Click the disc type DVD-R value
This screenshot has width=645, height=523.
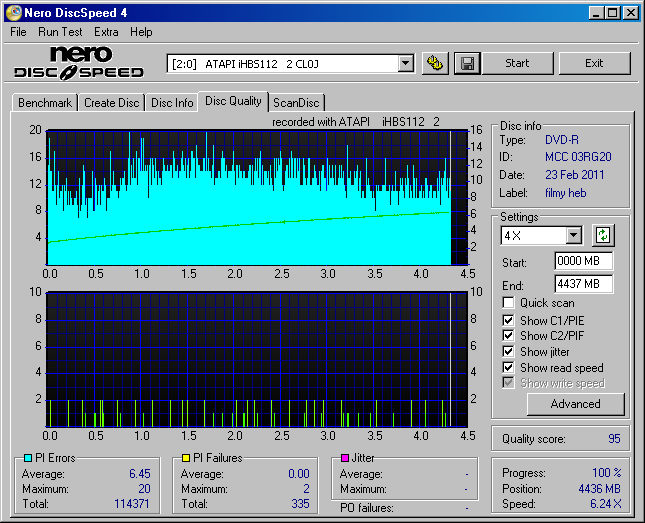[562, 140]
